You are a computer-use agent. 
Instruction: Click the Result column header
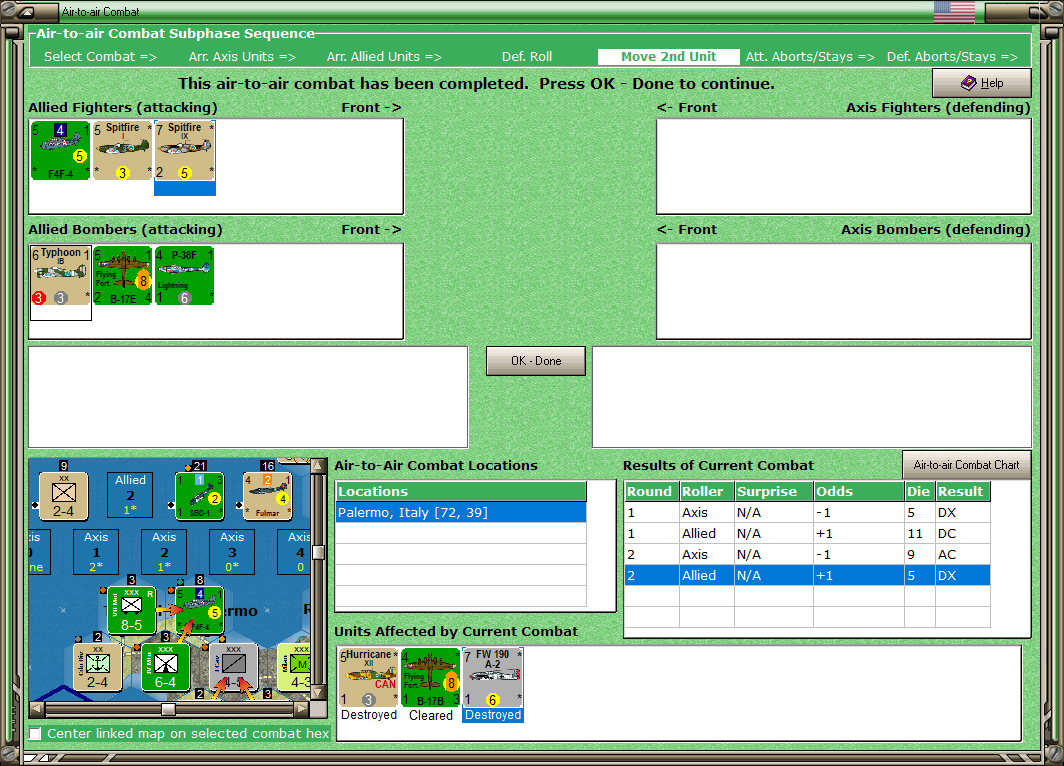(962, 491)
